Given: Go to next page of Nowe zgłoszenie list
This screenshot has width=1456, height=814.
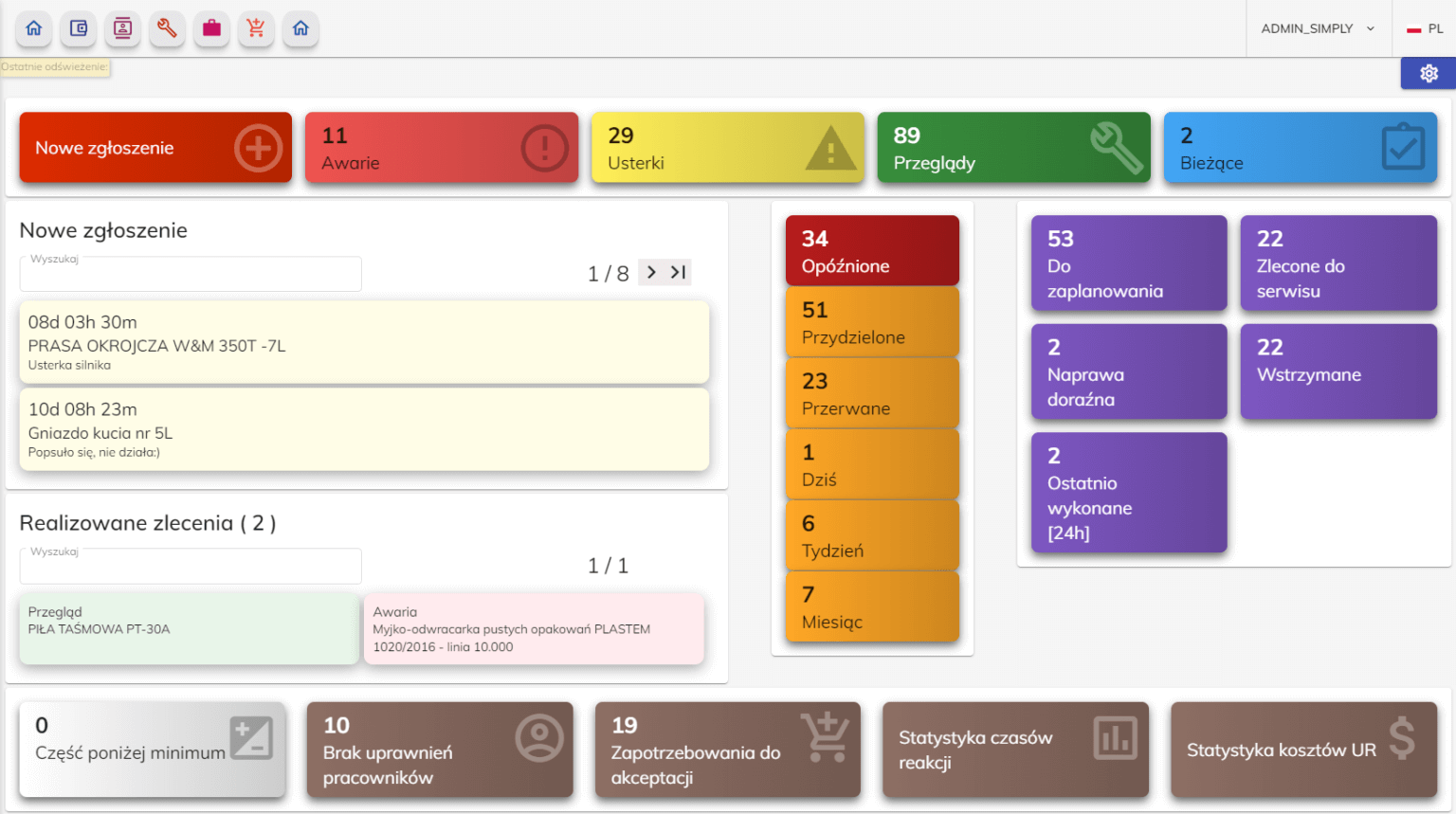Looking at the screenshot, I should [650, 273].
